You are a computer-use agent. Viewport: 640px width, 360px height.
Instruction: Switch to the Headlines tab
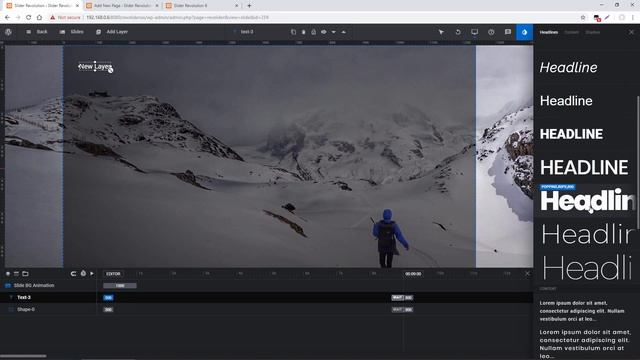click(549, 32)
